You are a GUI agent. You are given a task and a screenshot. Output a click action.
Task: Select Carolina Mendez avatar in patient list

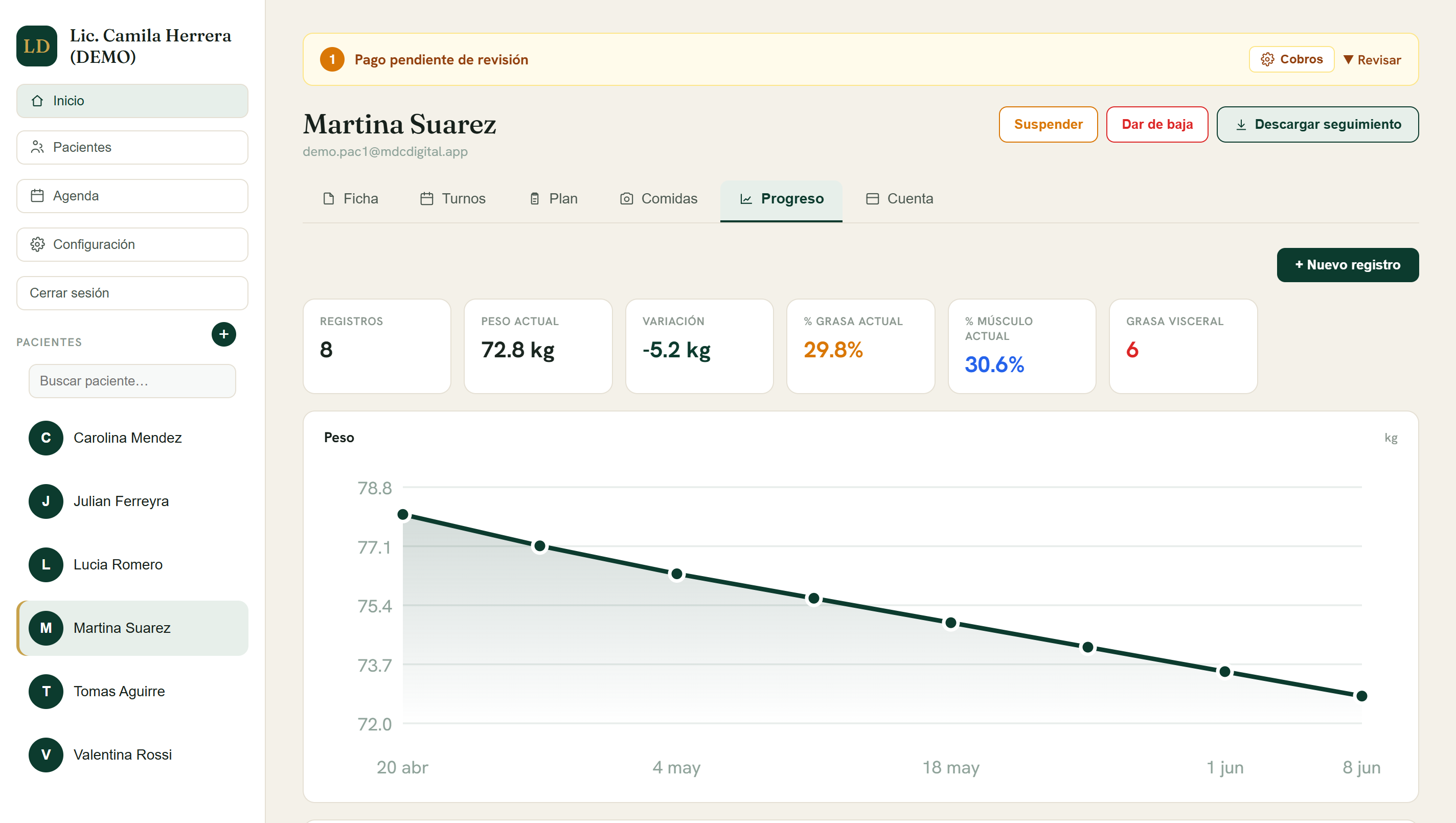[x=46, y=438]
